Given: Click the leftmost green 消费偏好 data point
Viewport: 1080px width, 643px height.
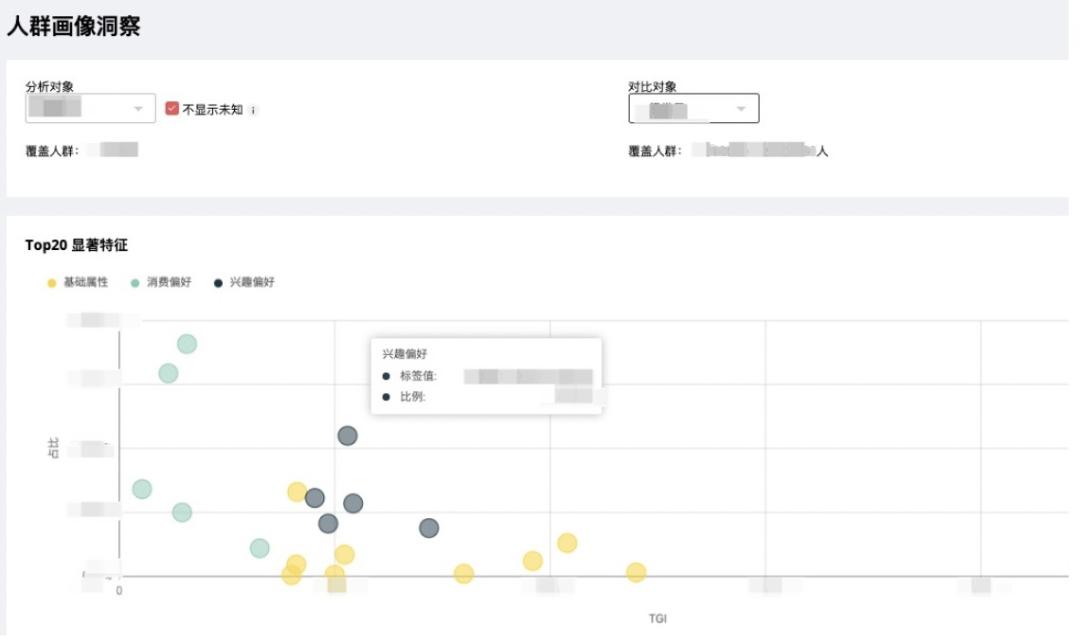Looking at the screenshot, I should (x=142, y=489).
